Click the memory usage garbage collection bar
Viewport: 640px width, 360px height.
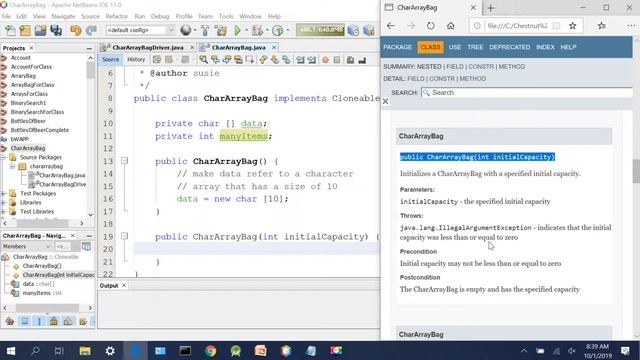tap(320, 30)
